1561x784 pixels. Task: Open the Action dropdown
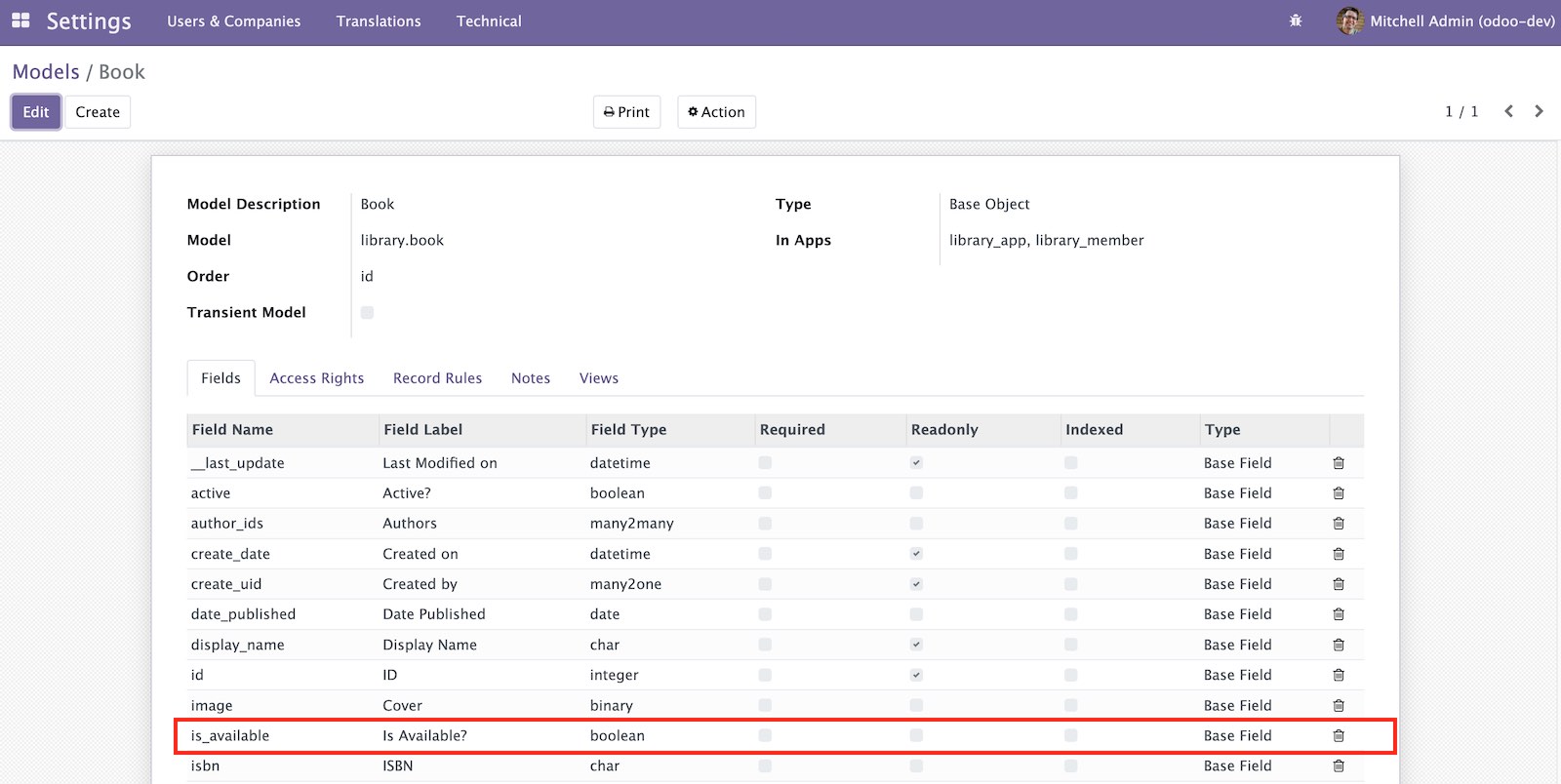[716, 112]
